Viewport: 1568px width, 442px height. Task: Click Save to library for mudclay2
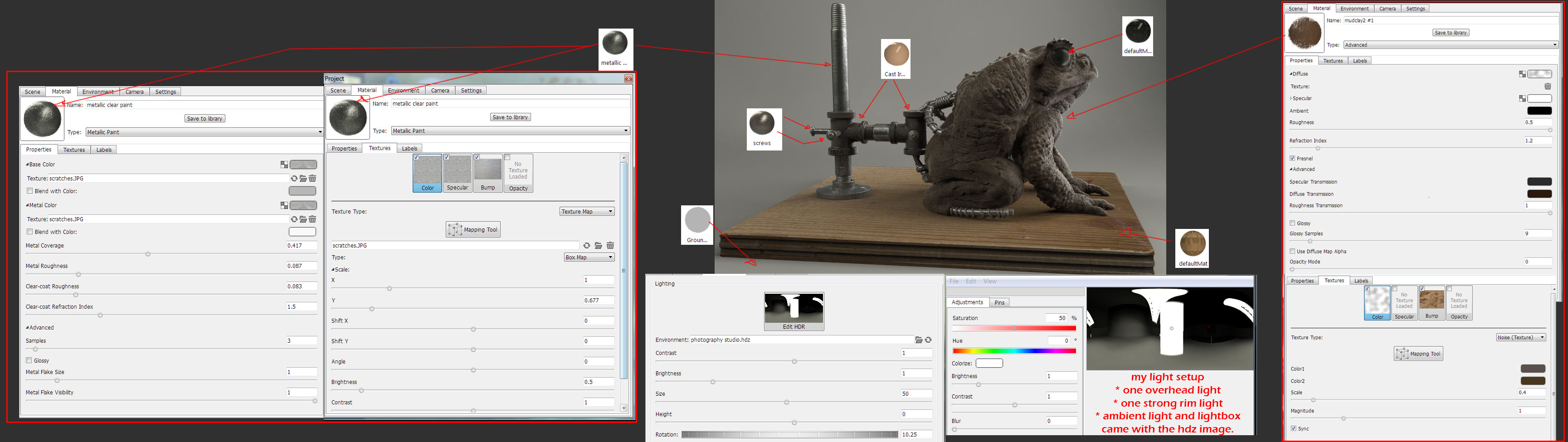1451,33
